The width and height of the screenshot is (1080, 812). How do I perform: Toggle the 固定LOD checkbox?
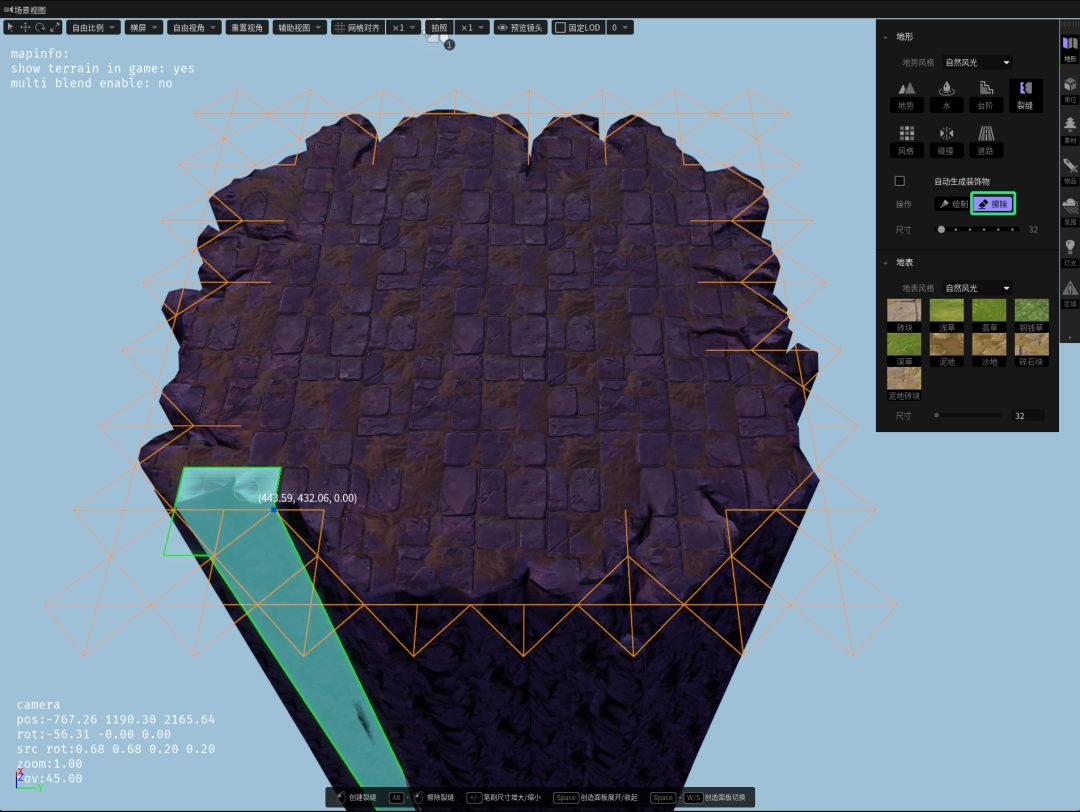[560, 28]
